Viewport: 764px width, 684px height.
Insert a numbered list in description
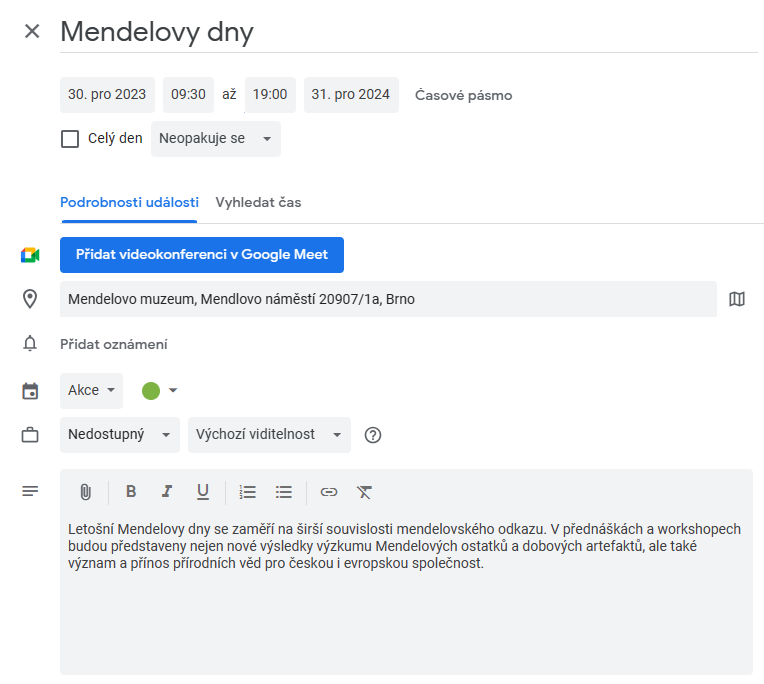tap(248, 492)
